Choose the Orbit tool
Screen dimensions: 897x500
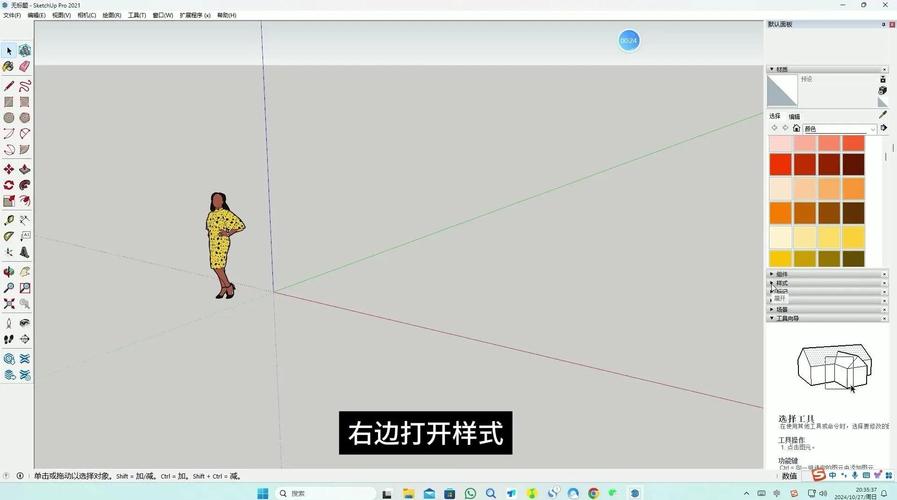[x=9, y=272]
